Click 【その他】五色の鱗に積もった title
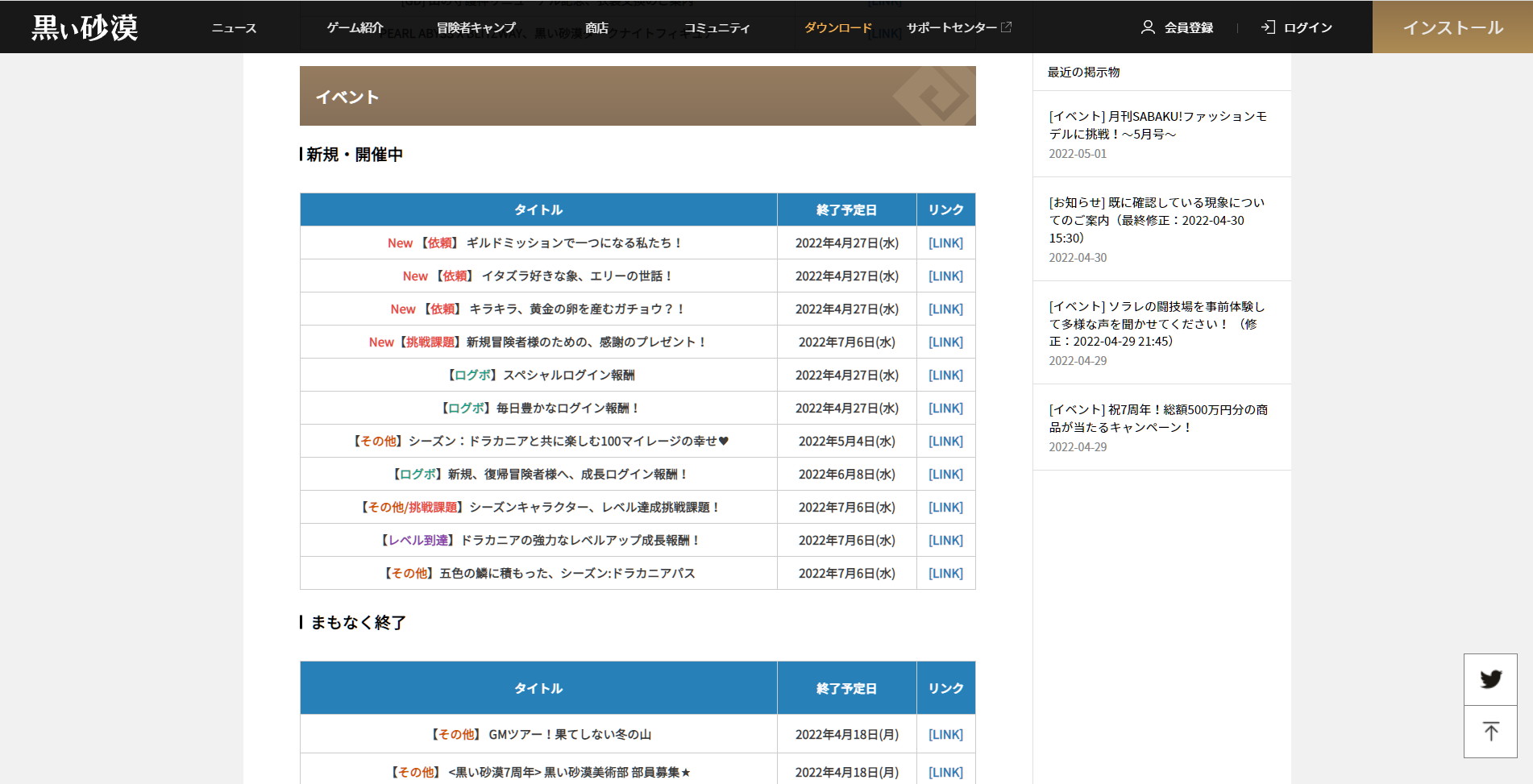1533x784 pixels. (x=538, y=573)
